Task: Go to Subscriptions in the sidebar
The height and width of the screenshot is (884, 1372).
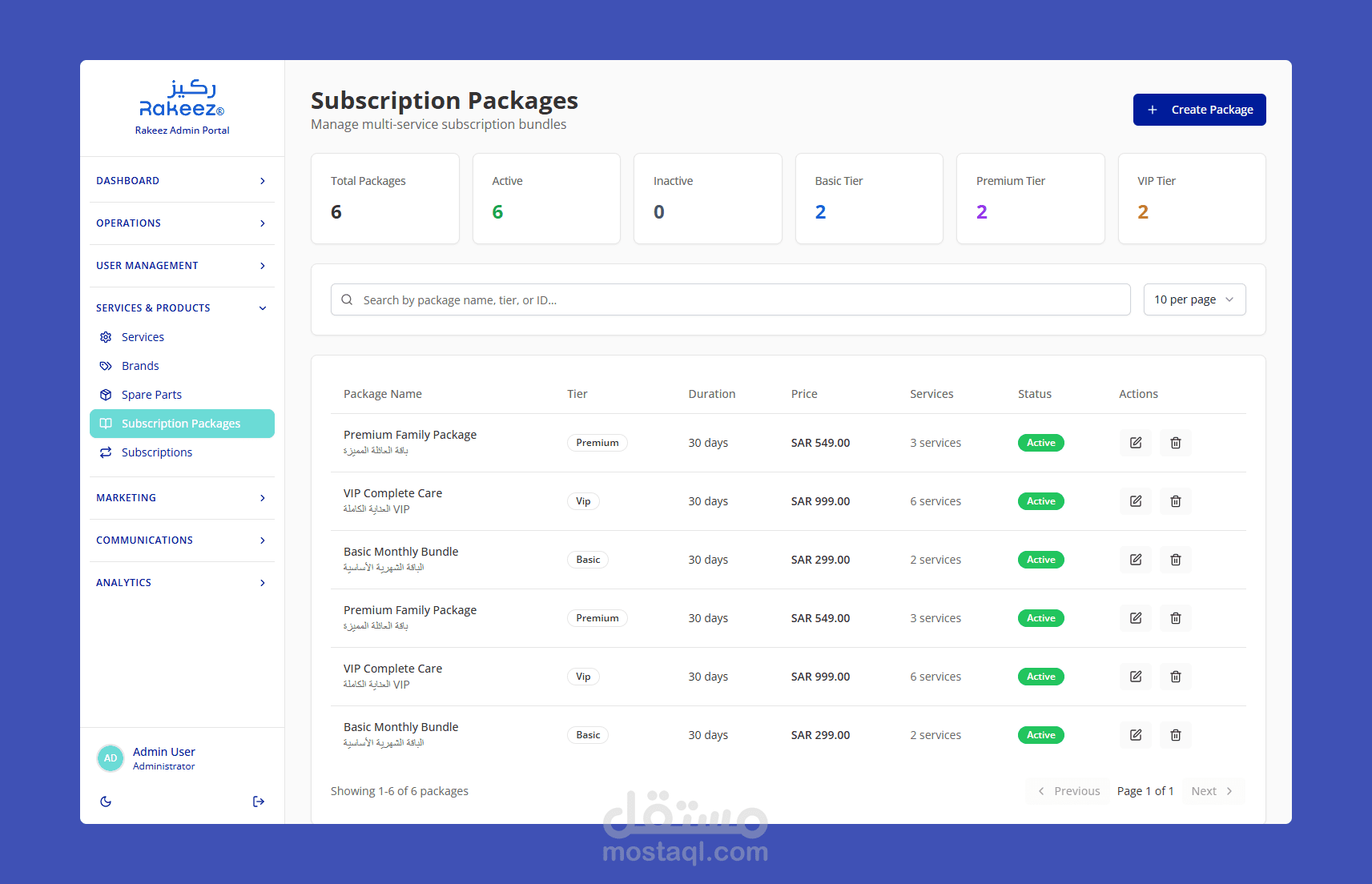Action: tap(182, 452)
